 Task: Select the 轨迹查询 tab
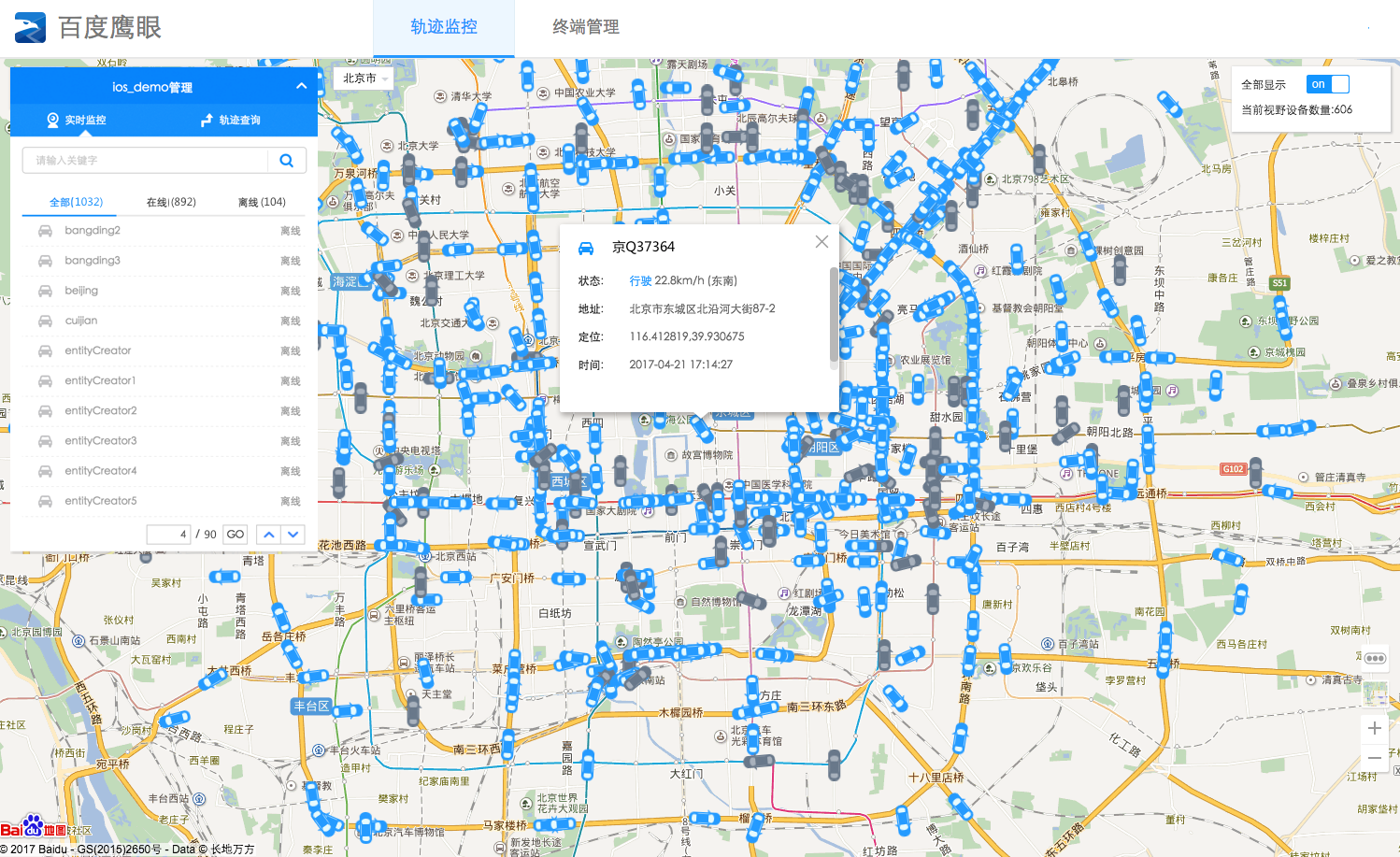tap(231, 121)
